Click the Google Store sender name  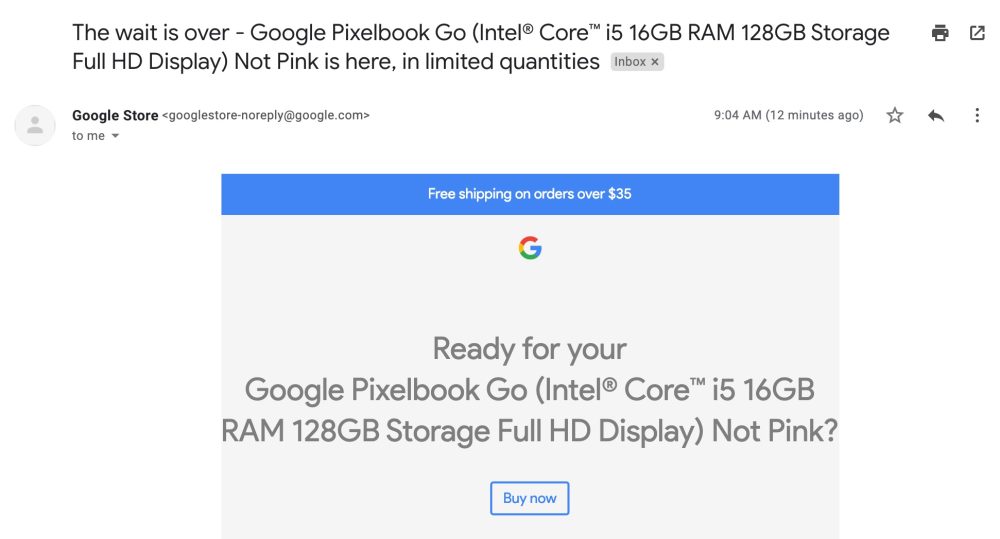coord(115,115)
